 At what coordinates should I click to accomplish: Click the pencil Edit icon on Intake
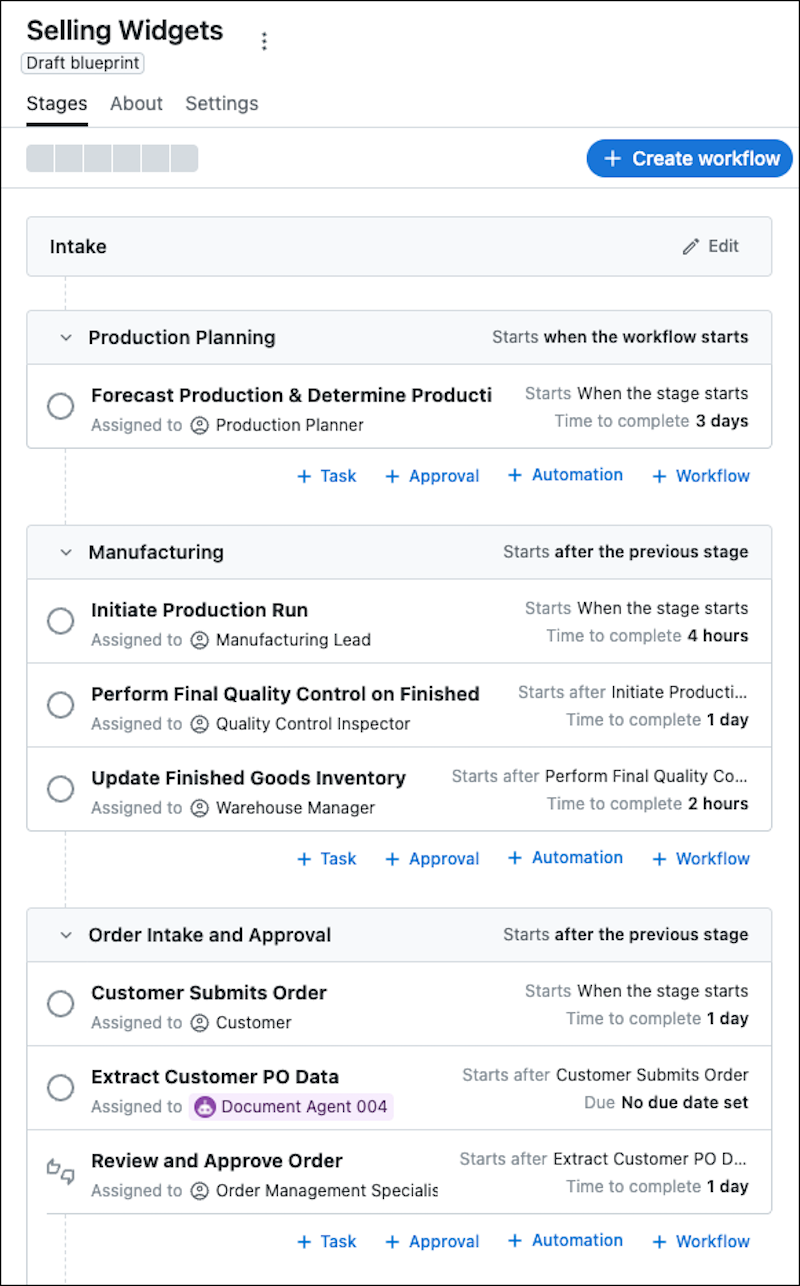[x=691, y=247]
